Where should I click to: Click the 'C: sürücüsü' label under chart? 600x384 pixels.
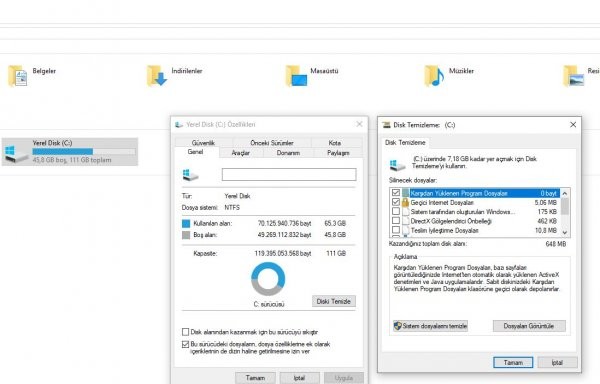click(x=269, y=304)
